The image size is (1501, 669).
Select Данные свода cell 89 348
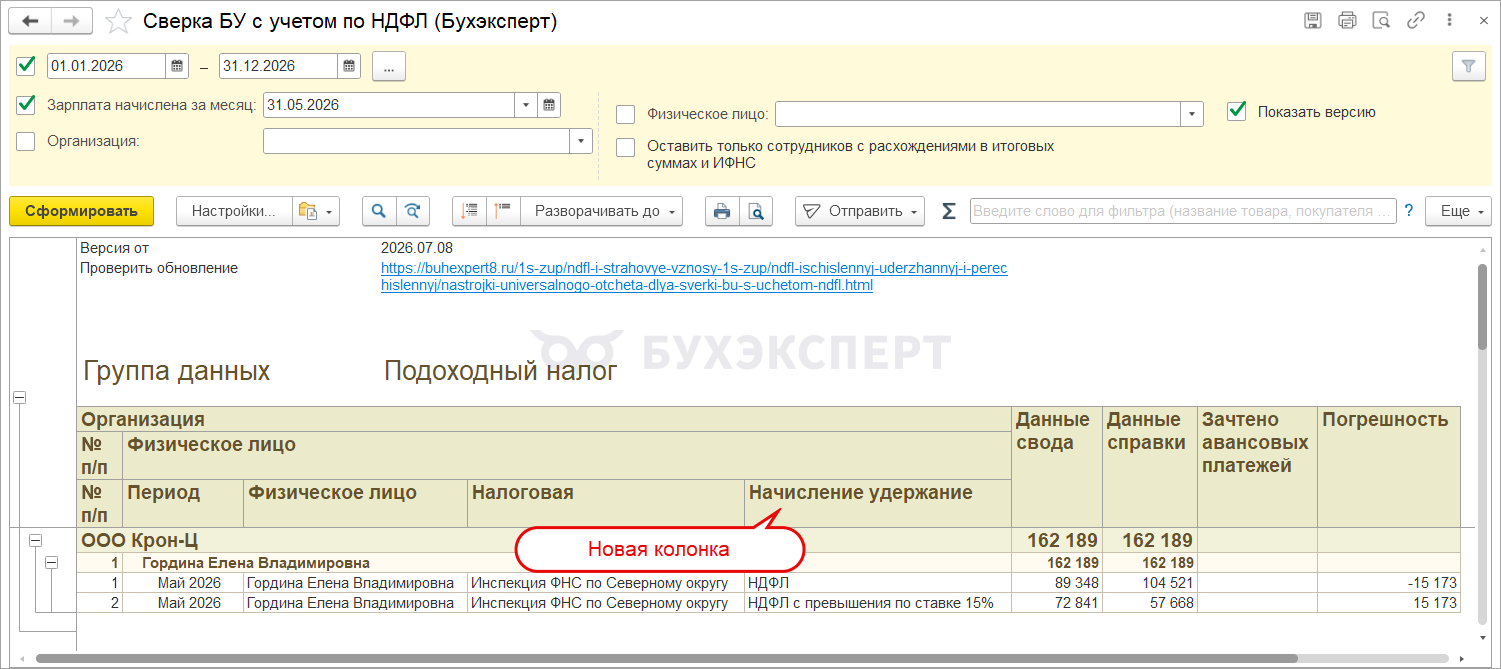click(x=1056, y=583)
